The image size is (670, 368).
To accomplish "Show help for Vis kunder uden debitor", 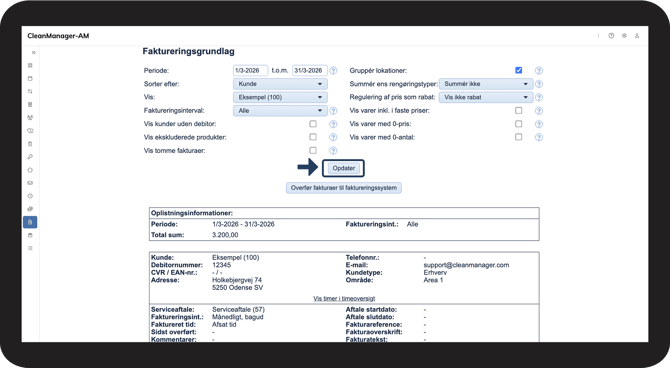I will tap(333, 124).
